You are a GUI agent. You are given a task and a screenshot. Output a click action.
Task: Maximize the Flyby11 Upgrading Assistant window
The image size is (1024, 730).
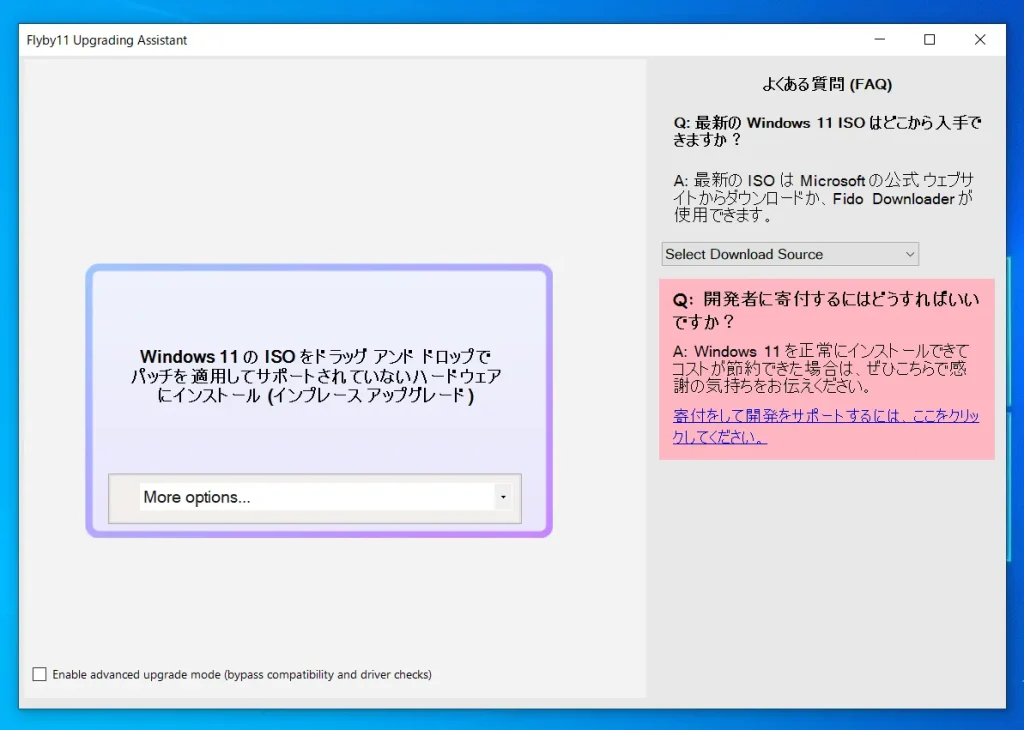click(x=929, y=40)
